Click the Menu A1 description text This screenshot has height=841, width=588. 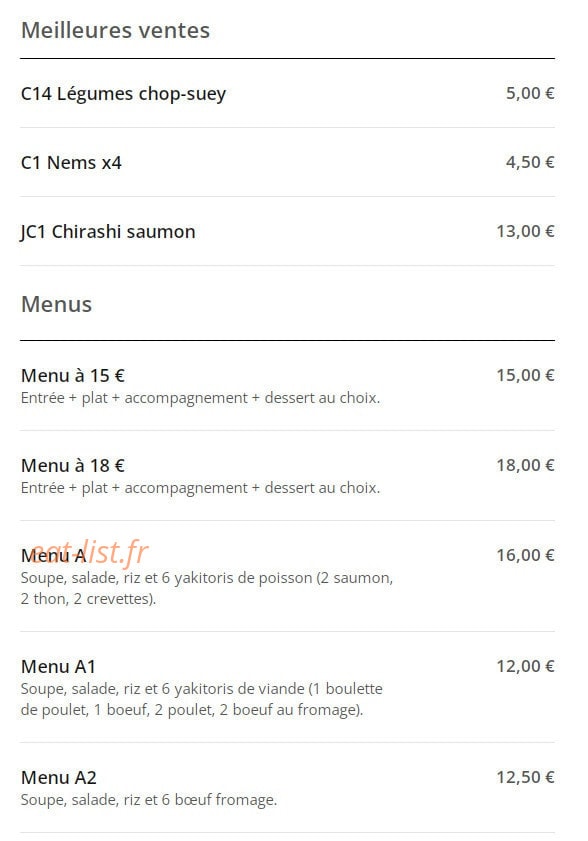coord(202,699)
